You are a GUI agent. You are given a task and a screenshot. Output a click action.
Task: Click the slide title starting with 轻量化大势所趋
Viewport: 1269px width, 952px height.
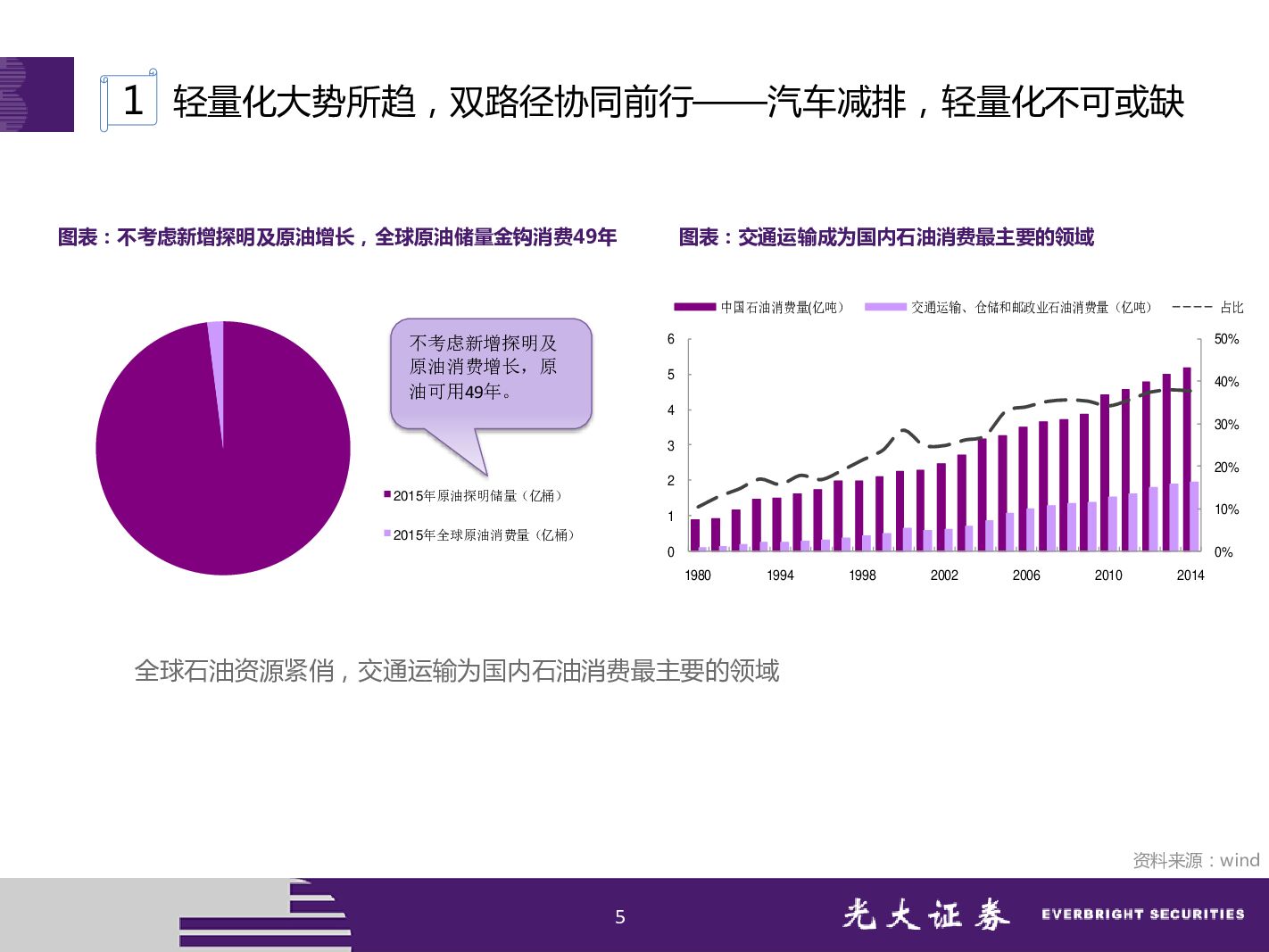click(678, 102)
